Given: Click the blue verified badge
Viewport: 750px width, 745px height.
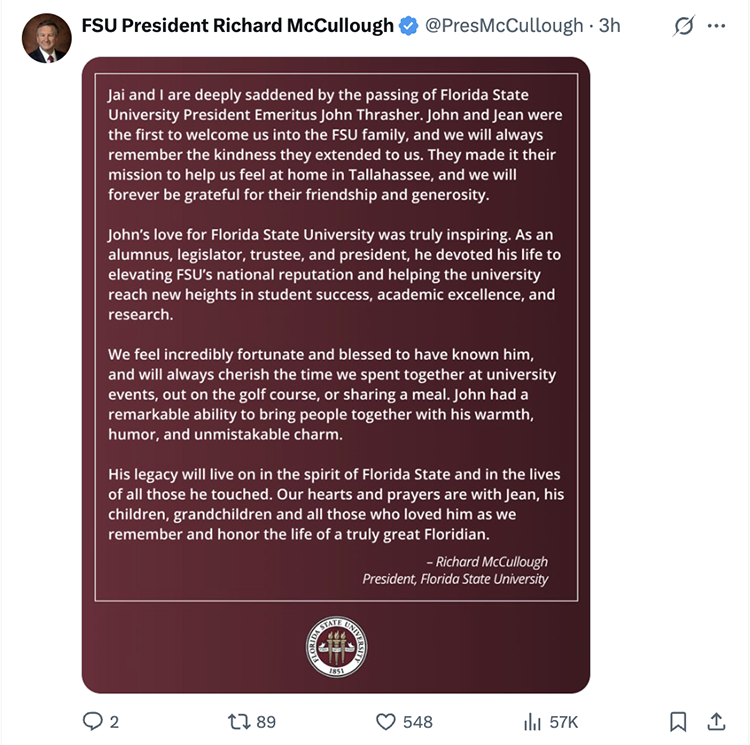Looking at the screenshot, I should (x=409, y=26).
